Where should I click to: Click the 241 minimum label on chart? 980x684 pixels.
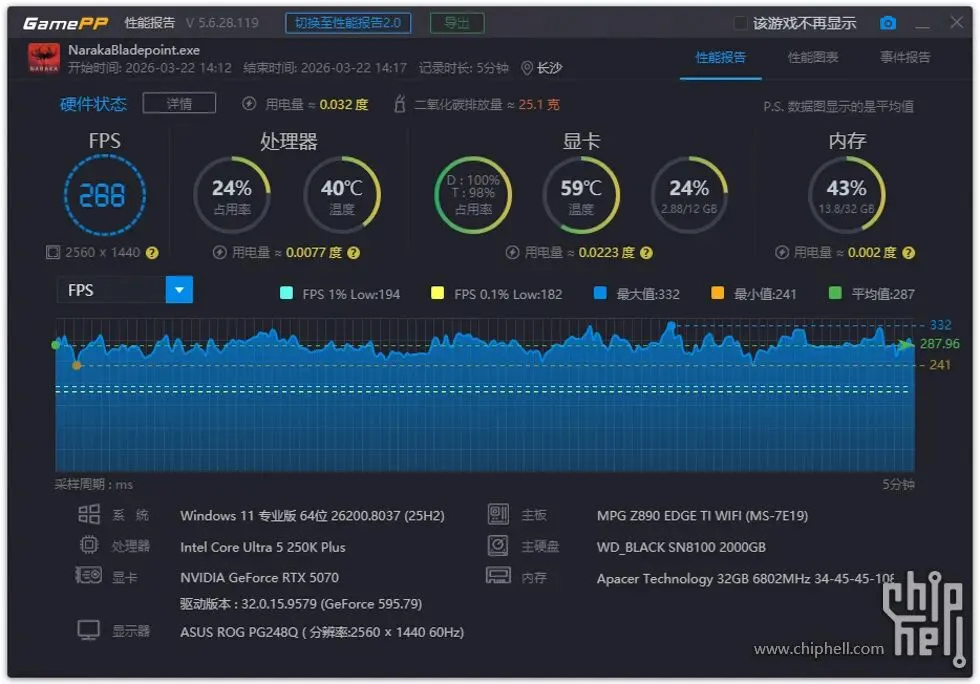940,365
